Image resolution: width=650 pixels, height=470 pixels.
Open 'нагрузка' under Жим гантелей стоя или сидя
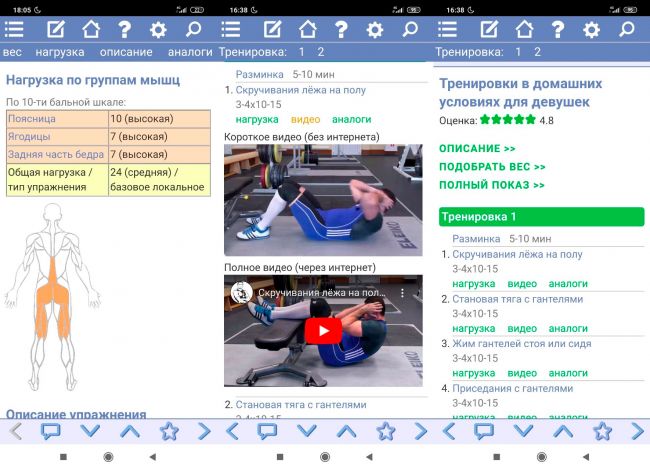[x=473, y=373]
